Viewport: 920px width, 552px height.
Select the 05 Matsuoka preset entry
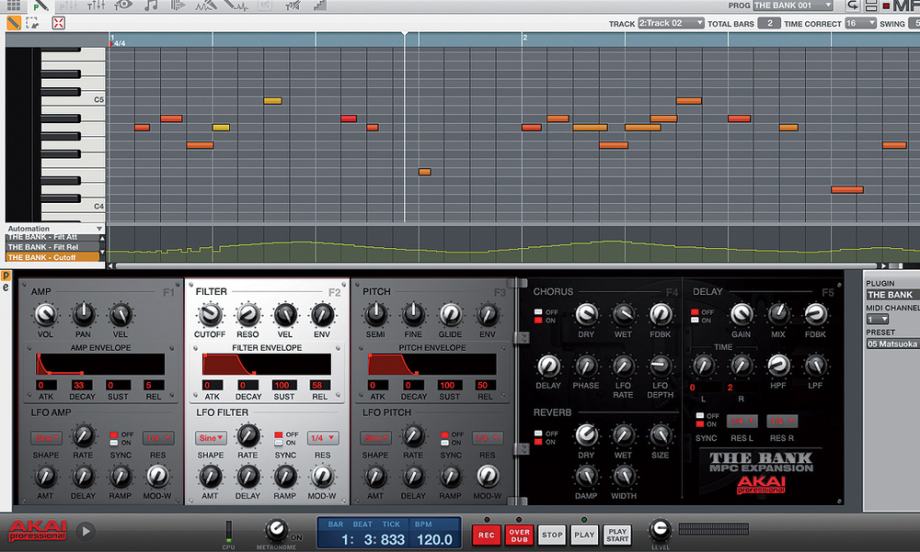892,343
